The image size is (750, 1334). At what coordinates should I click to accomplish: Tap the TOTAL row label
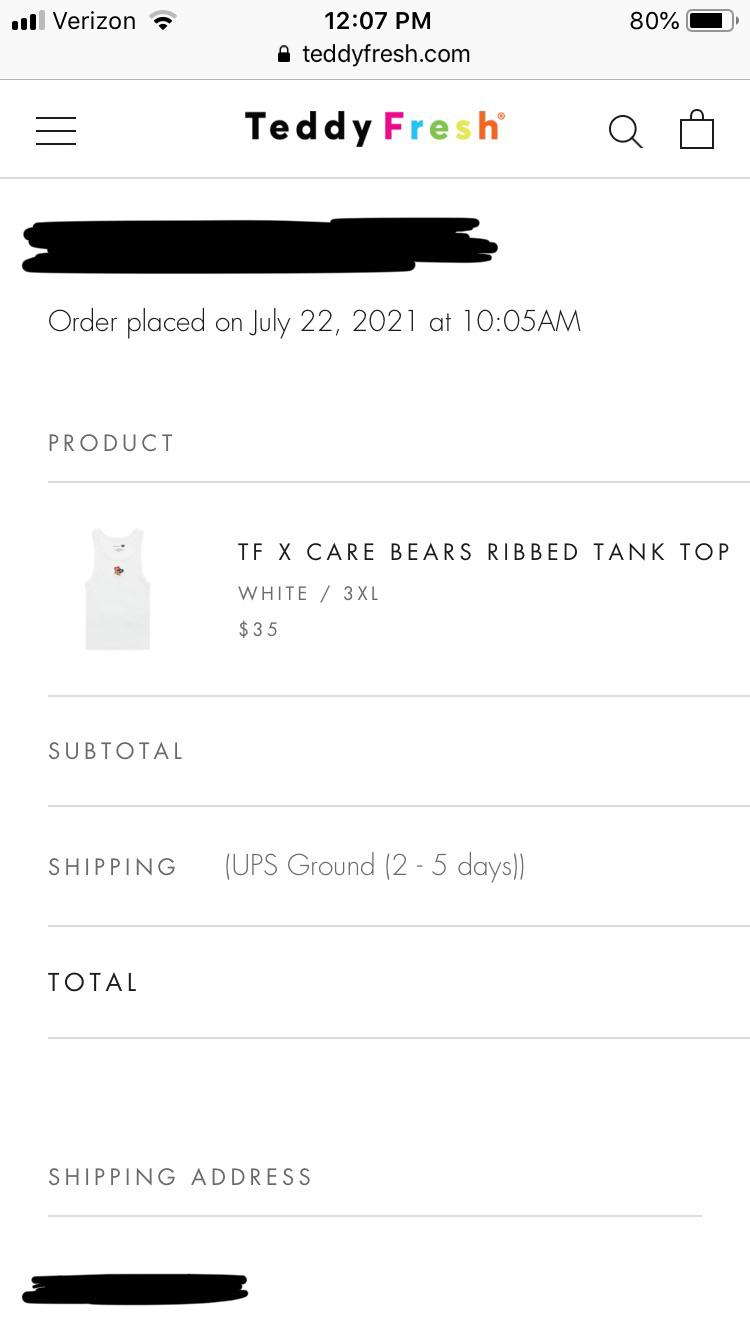pyautogui.click(x=93, y=982)
